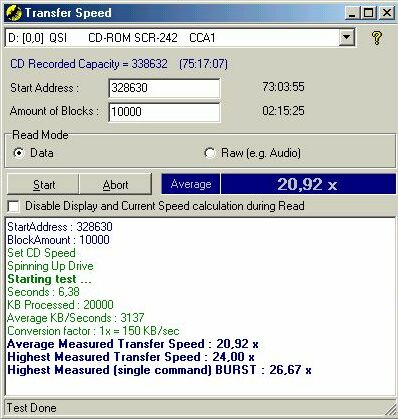This screenshot has height=419, width=398.
Task: Minimize the Transfer Speed window
Action: click(352, 13)
